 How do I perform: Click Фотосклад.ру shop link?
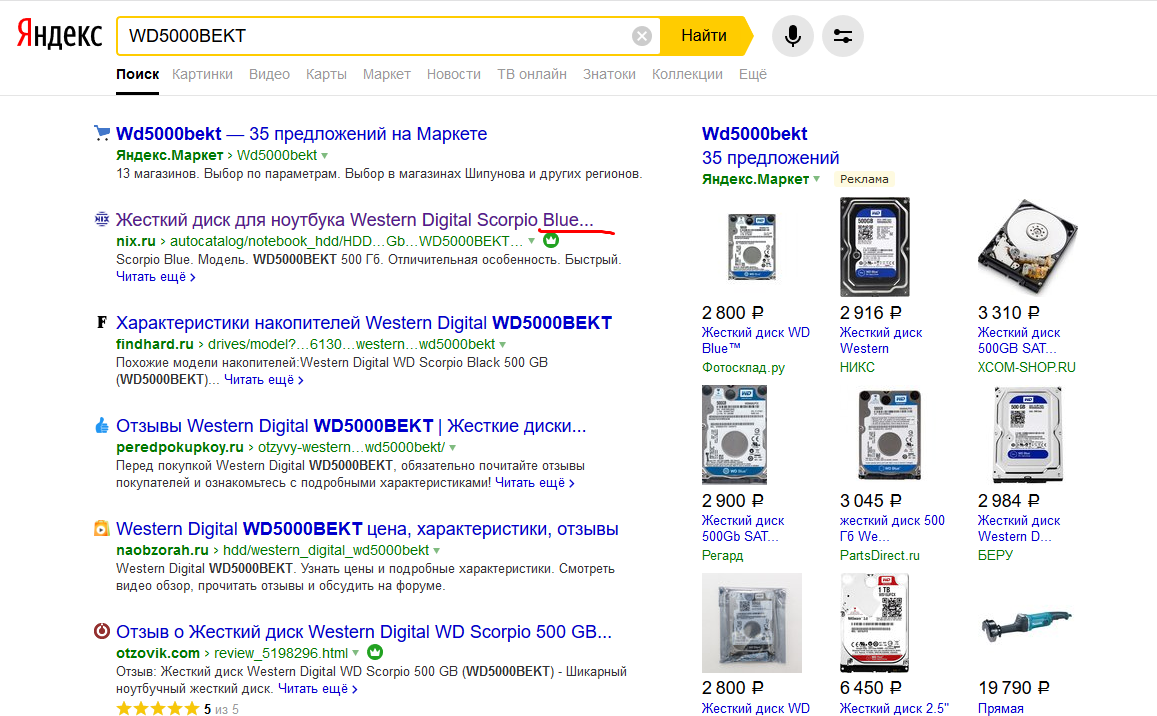tap(743, 368)
